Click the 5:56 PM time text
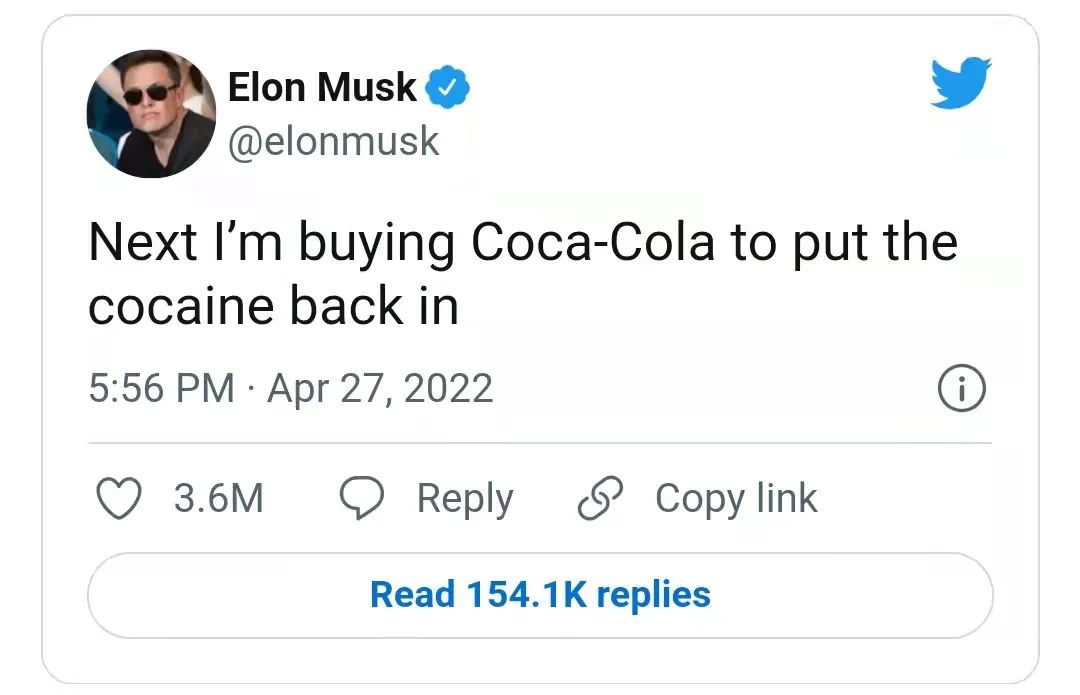 tap(162, 388)
